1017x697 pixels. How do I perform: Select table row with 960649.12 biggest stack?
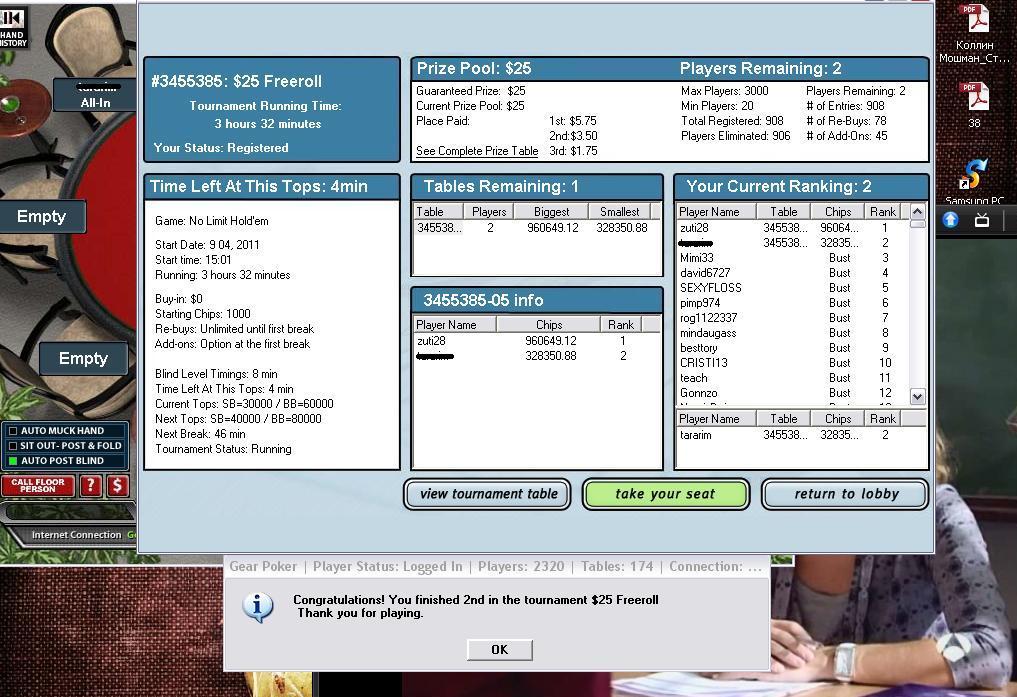tap(537, 228)
